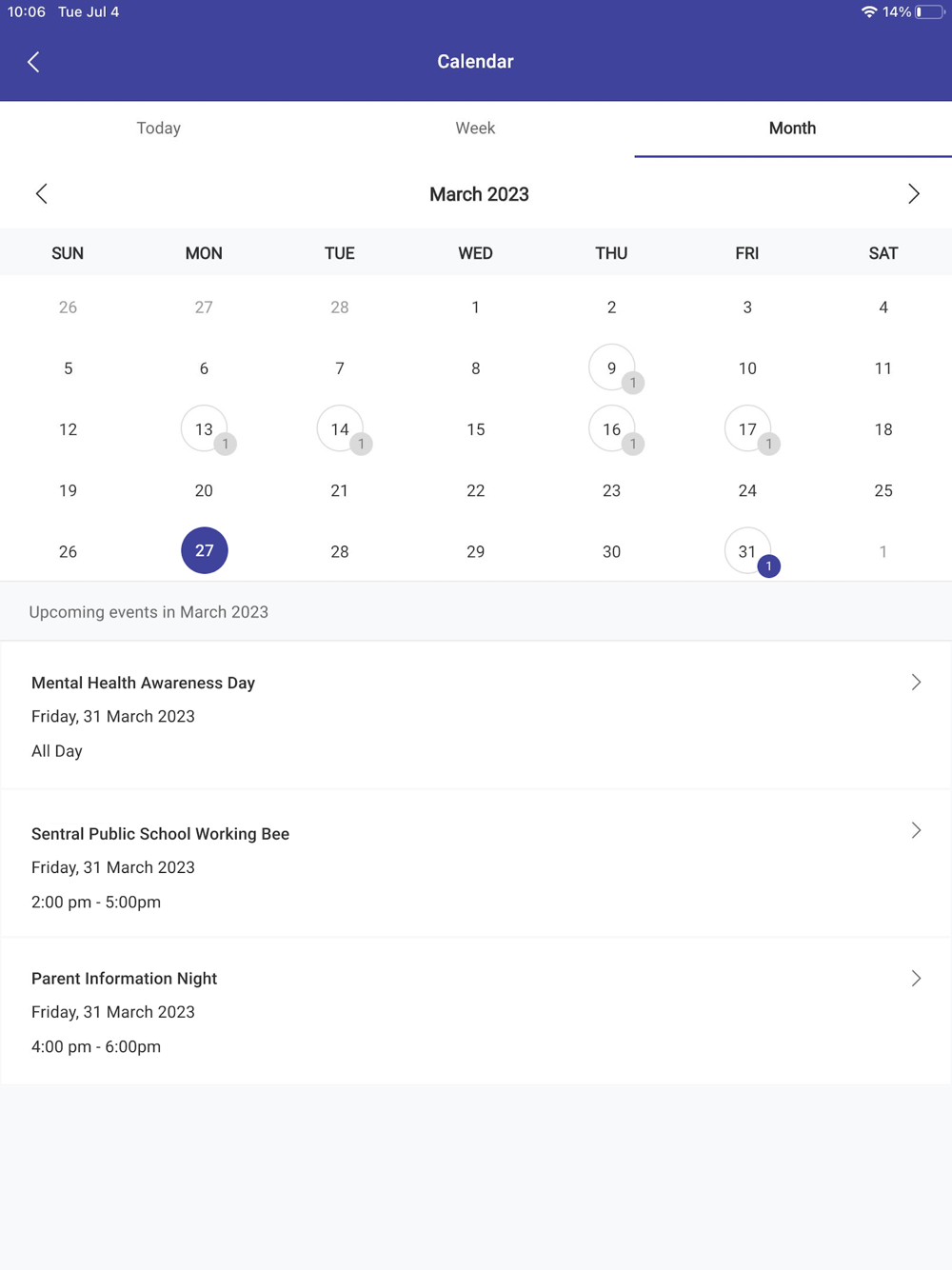Screen dimensions: 952x1270
Task: Open the Mental Health Awareness Day chevron
Action: point(916,683)
